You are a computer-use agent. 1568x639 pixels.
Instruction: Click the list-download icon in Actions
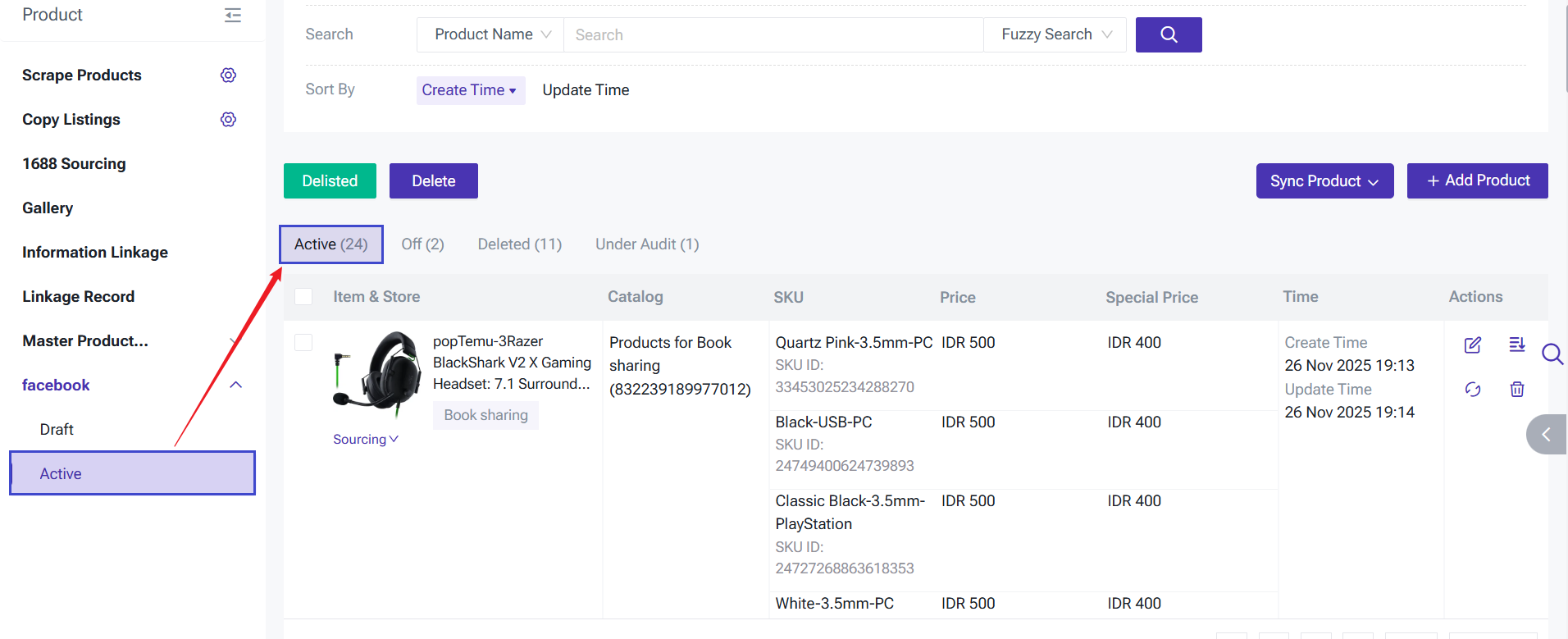(x=1516, y=345)
